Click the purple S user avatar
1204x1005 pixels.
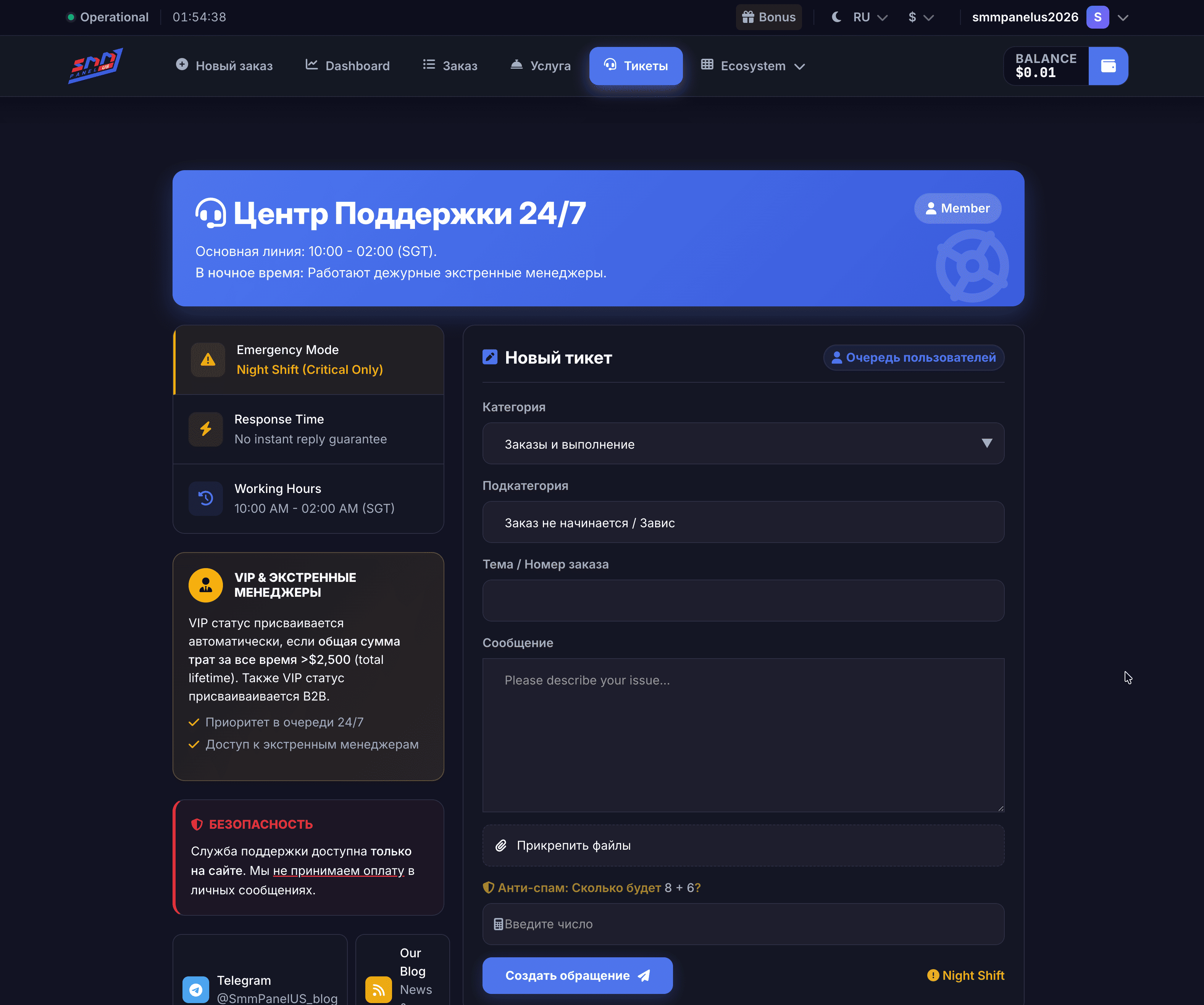pyautogui.click(x=1097, y=17)
